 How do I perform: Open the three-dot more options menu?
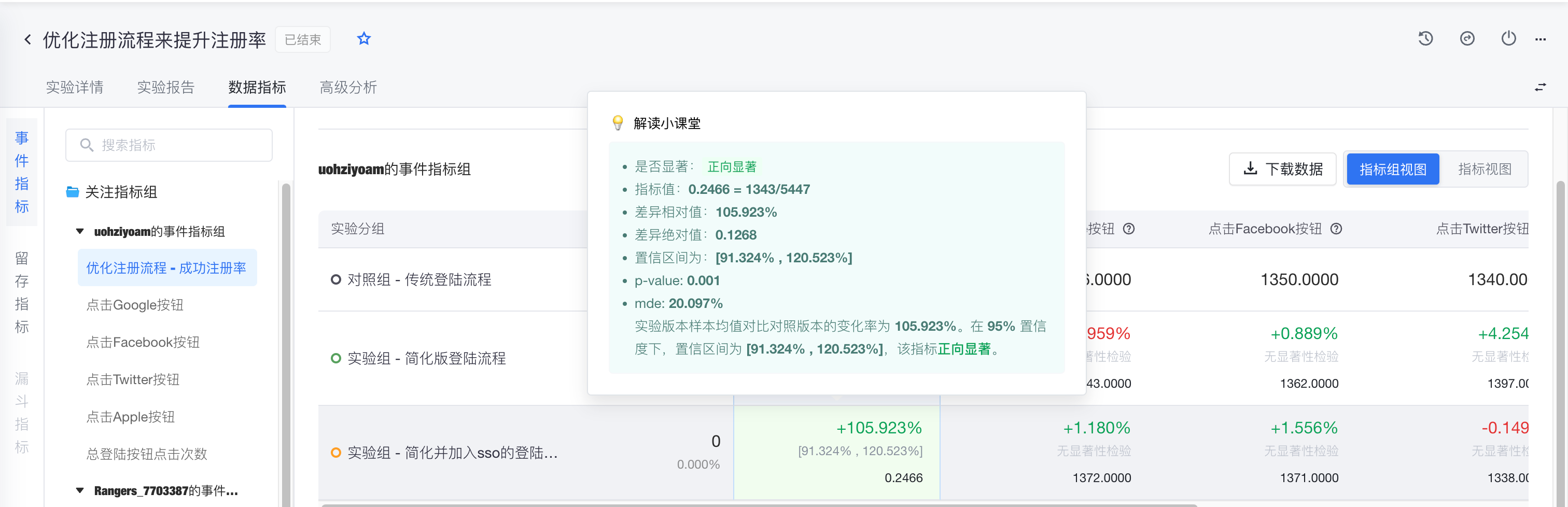(x=1541, y=39)
